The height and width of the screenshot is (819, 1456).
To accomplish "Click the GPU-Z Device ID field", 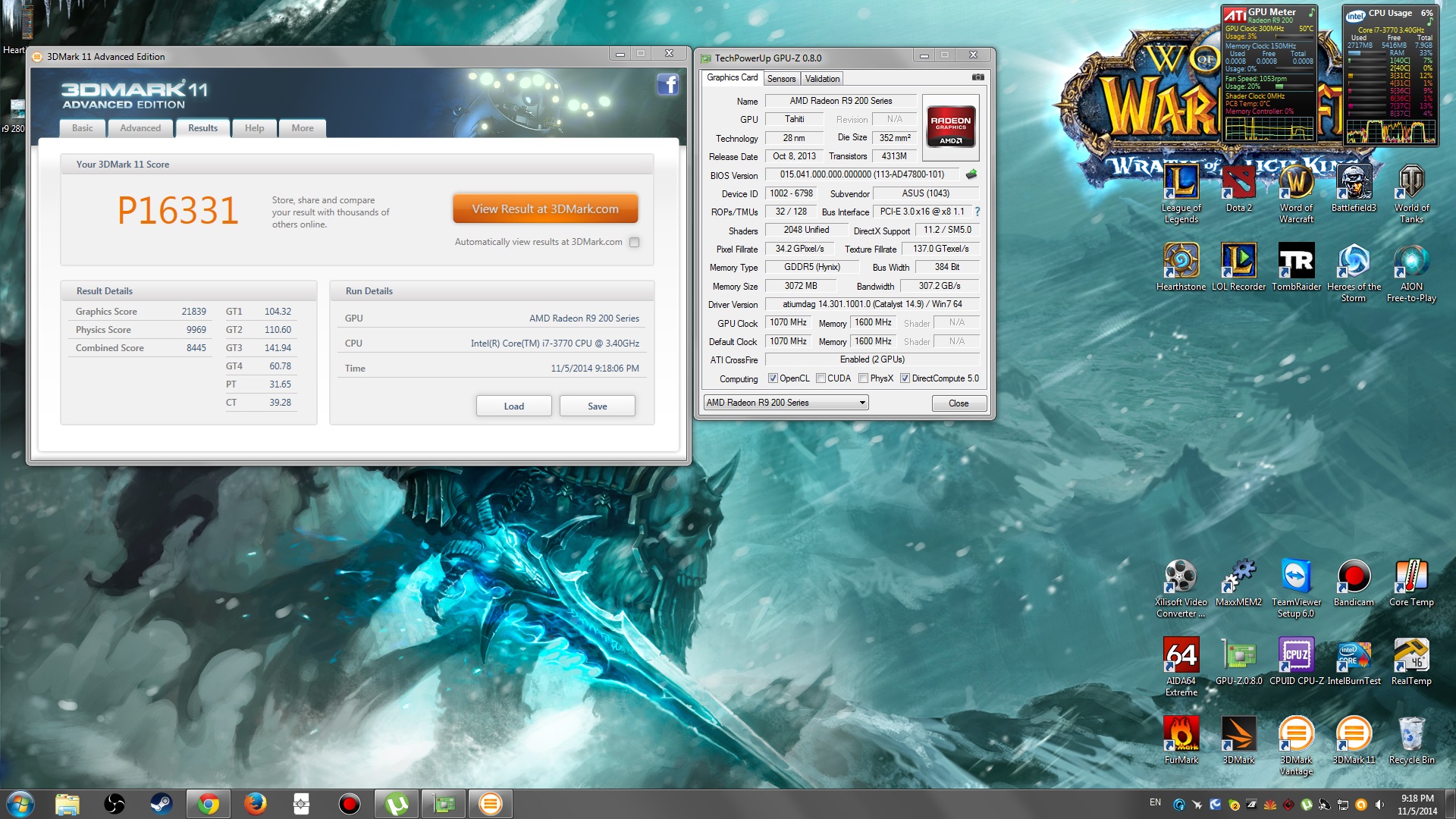I will (791, 193).
